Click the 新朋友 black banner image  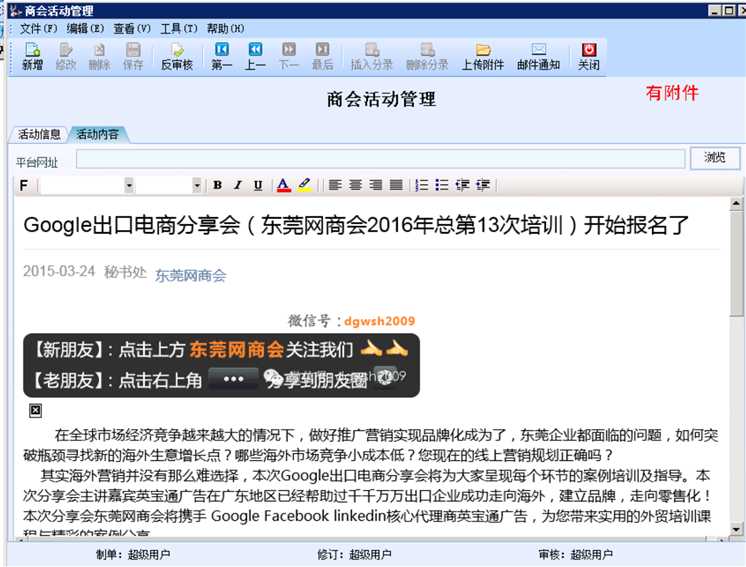[221, 365]
